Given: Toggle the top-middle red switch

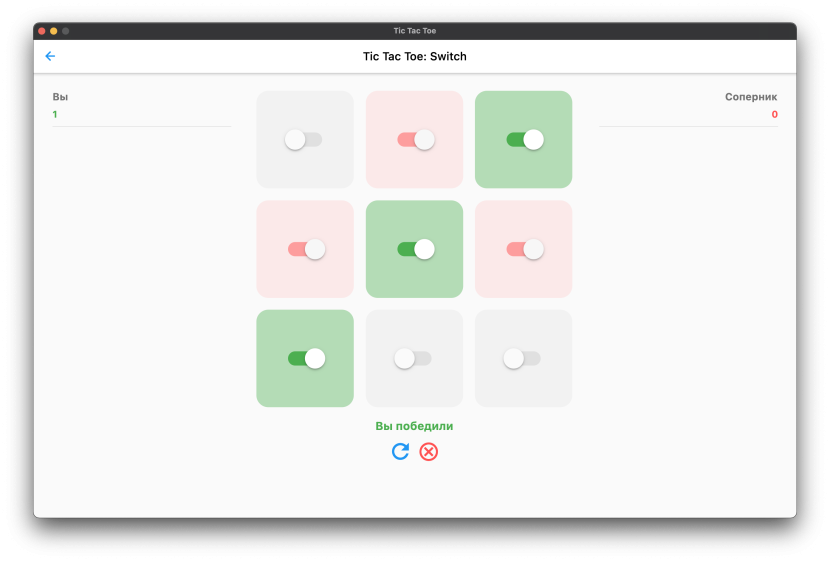Looking at the screenshot, I should [x=414, y=140].
